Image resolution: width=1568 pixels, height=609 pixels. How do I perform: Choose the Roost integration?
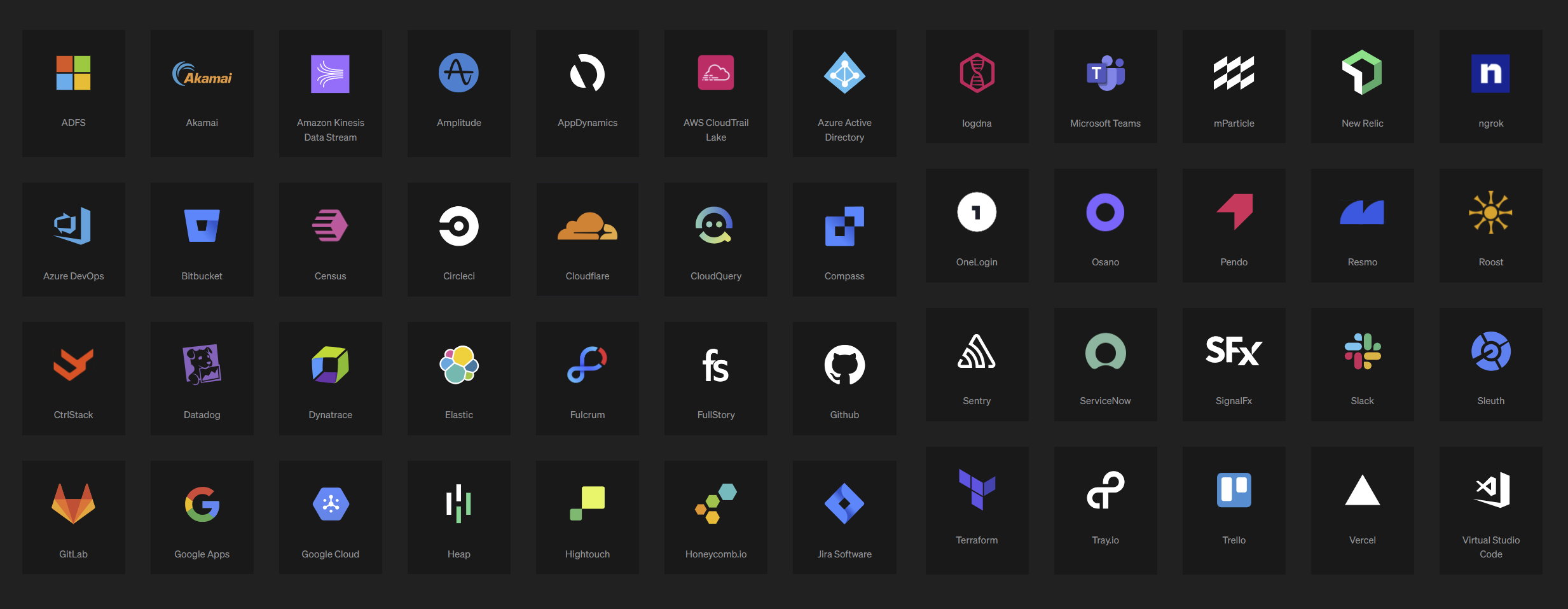(1491, 225)
